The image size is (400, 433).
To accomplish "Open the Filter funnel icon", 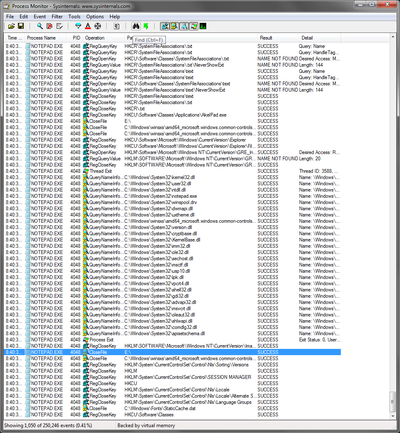I will tap(78, 26).
